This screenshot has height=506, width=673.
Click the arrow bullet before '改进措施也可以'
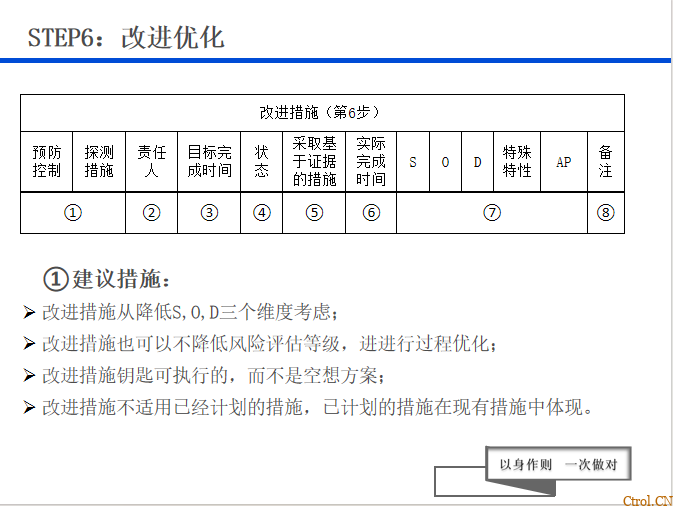point(29,343)
